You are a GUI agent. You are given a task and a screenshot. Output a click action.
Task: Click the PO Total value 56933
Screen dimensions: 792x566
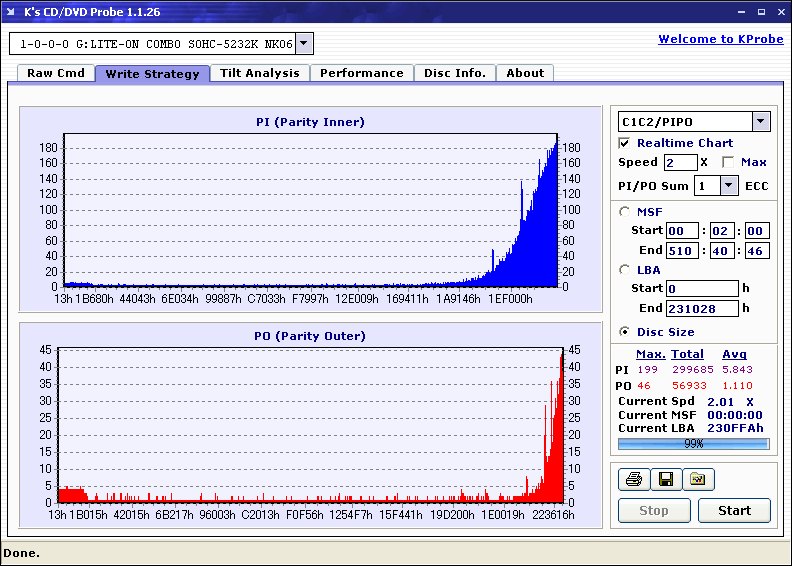coord(689,385)
